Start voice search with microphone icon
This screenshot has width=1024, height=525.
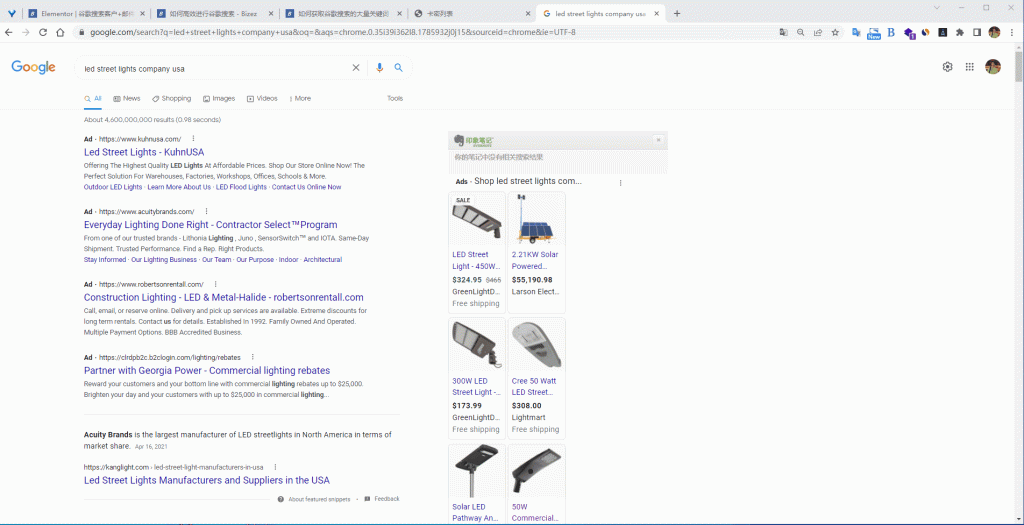pos(379,67)
